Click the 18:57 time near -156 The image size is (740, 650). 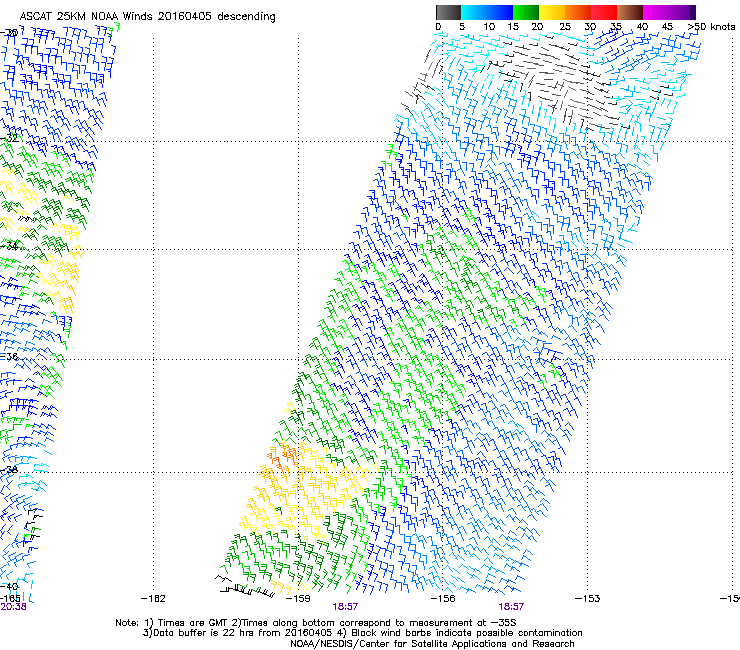511,607
